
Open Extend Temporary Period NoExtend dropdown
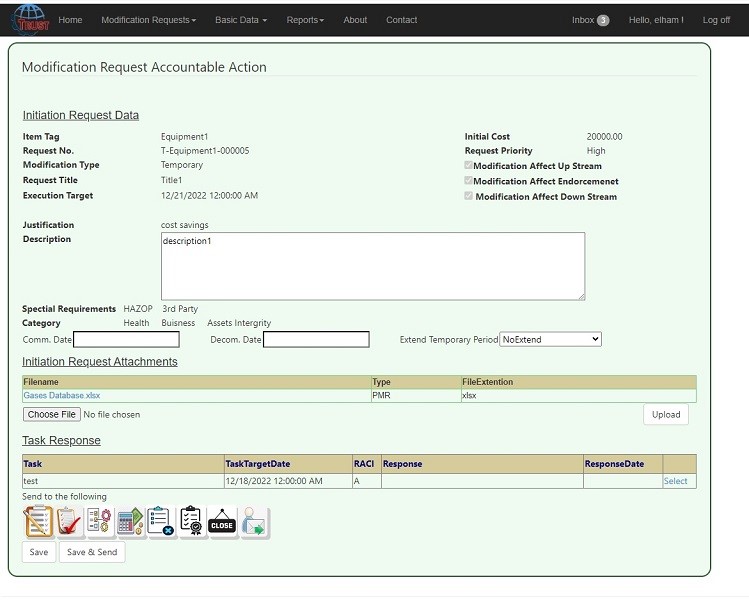pos(550,339)
